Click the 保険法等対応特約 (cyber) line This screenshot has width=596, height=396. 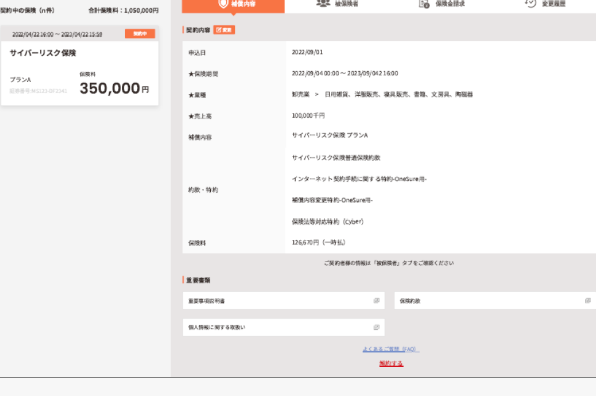328,222
